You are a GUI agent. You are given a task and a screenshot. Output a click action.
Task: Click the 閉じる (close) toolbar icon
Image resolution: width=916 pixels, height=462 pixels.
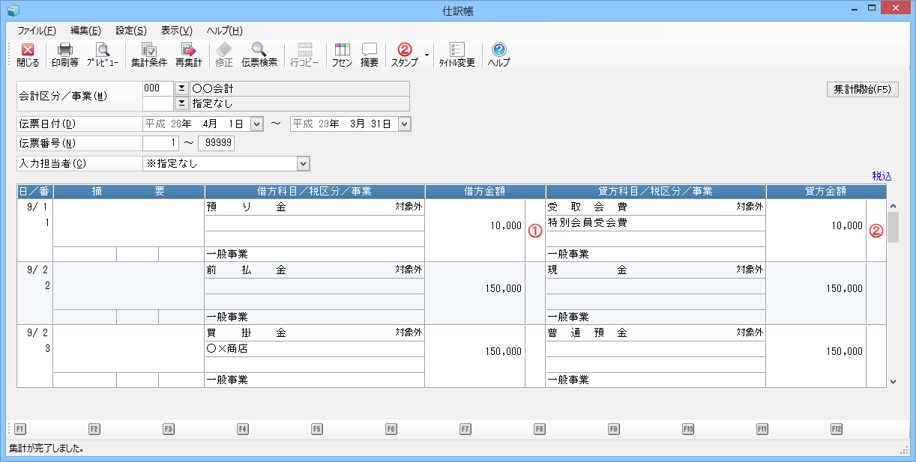coord(28,54)
